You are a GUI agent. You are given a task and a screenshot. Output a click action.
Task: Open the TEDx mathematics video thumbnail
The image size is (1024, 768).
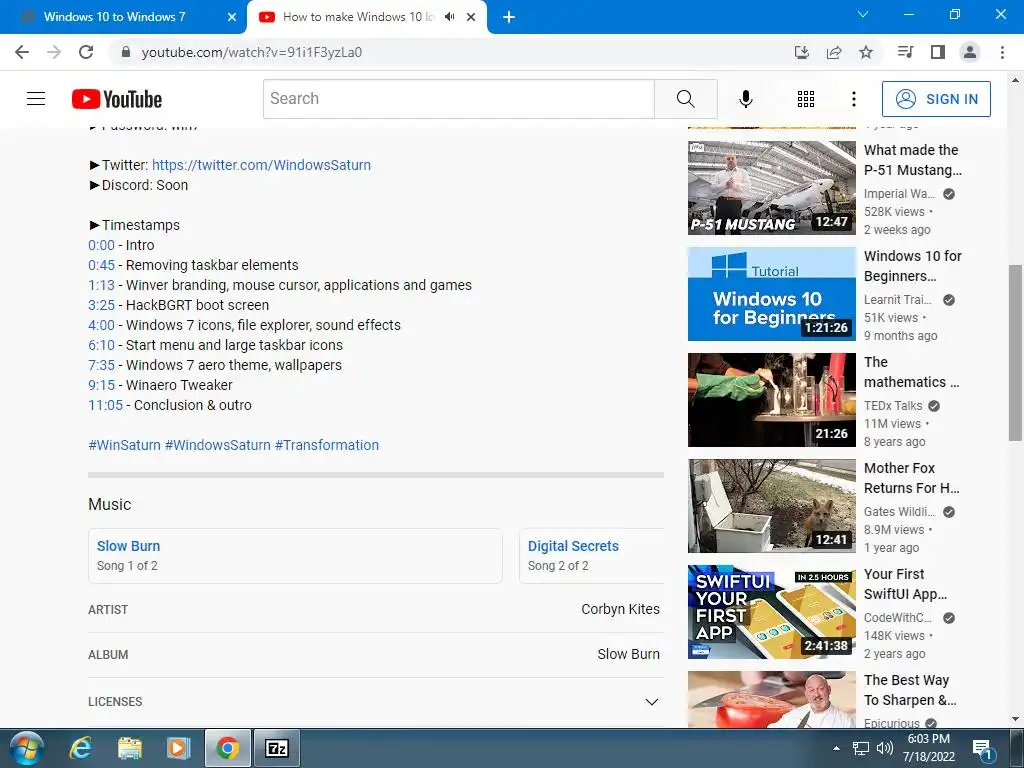tap(771, 400)
